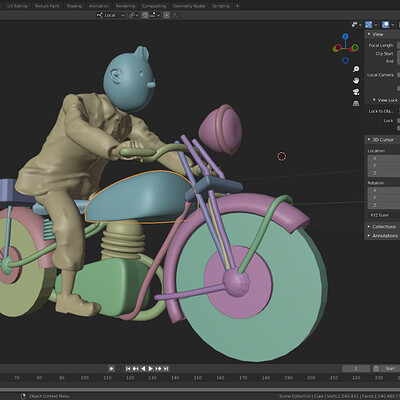The image size is (400, 400).
Task: Open proportional editing falloff curve menu
Action: point(175,15)
